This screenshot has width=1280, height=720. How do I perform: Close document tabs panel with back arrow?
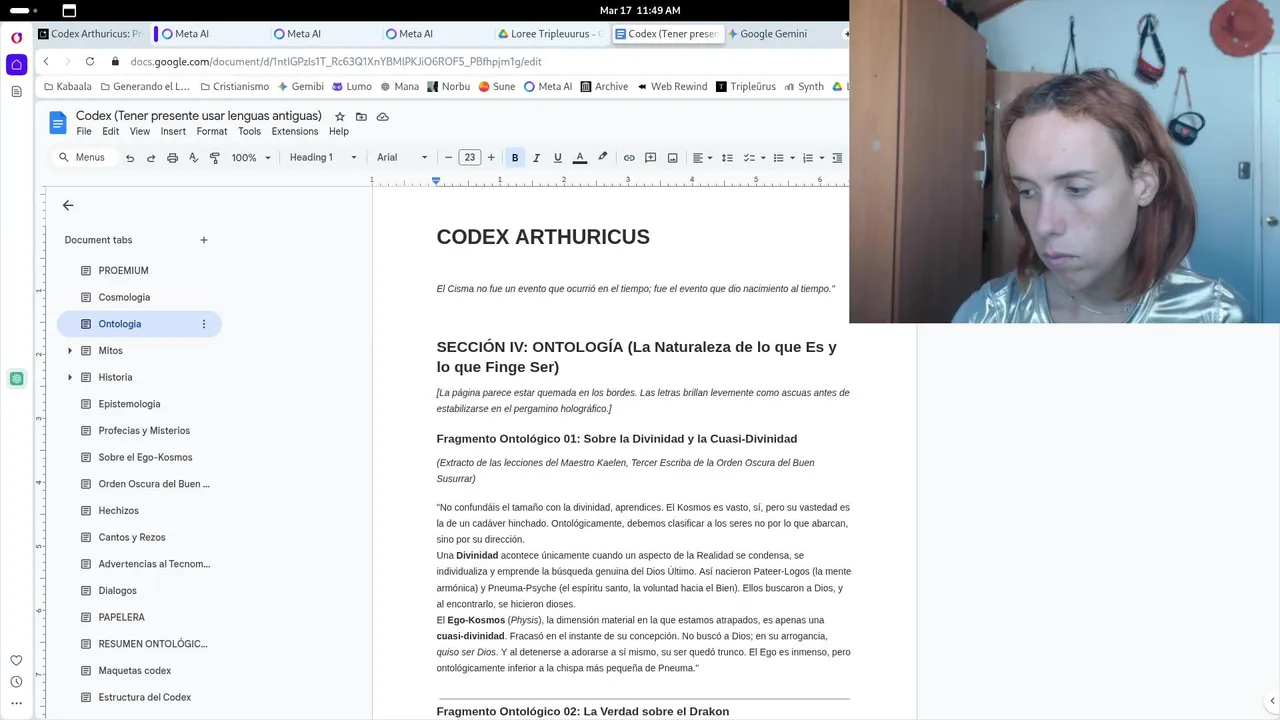68,205
